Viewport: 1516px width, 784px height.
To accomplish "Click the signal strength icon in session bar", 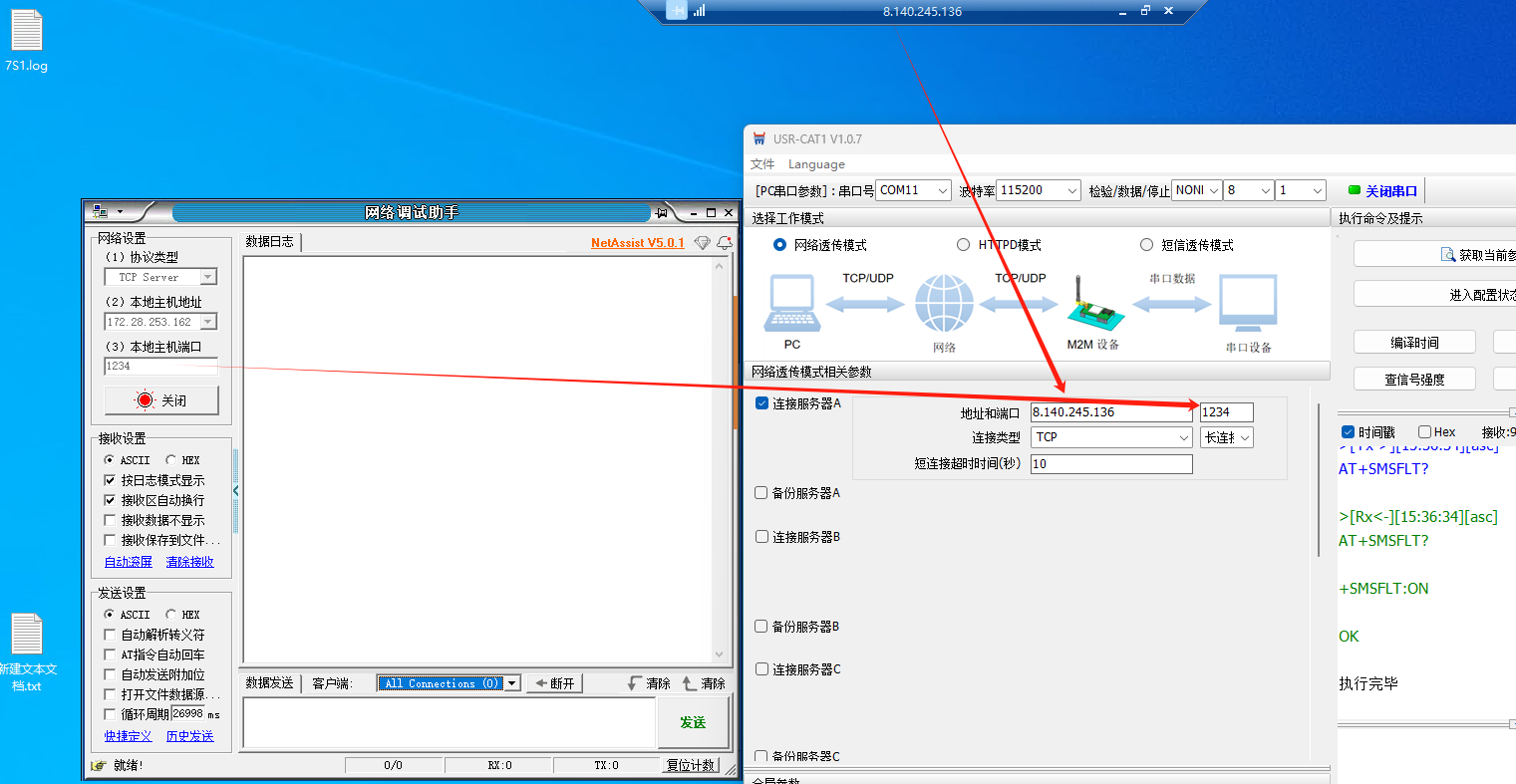I will pos(700,11).
